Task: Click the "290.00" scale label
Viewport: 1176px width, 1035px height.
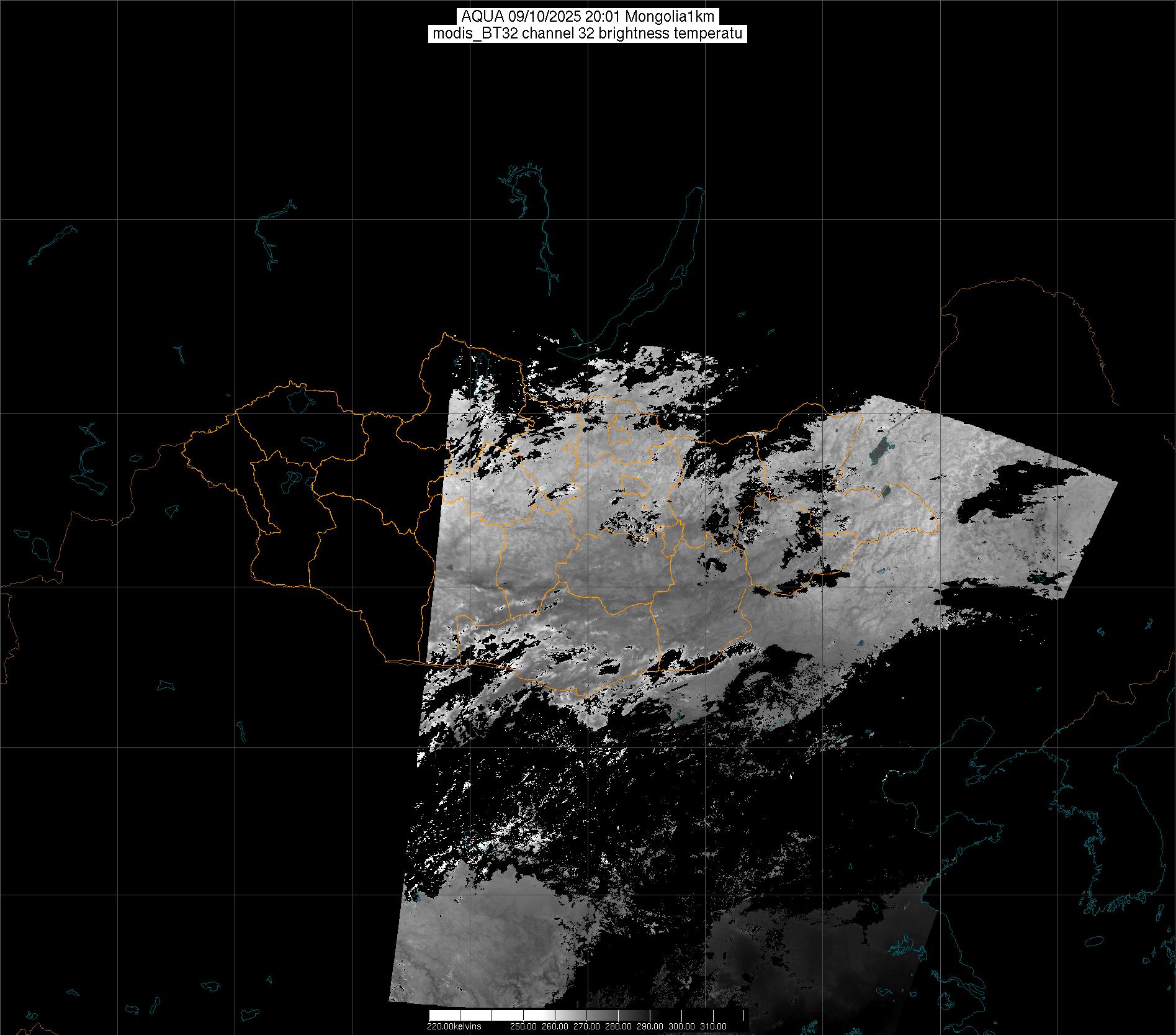Action: click(650, 1026)
